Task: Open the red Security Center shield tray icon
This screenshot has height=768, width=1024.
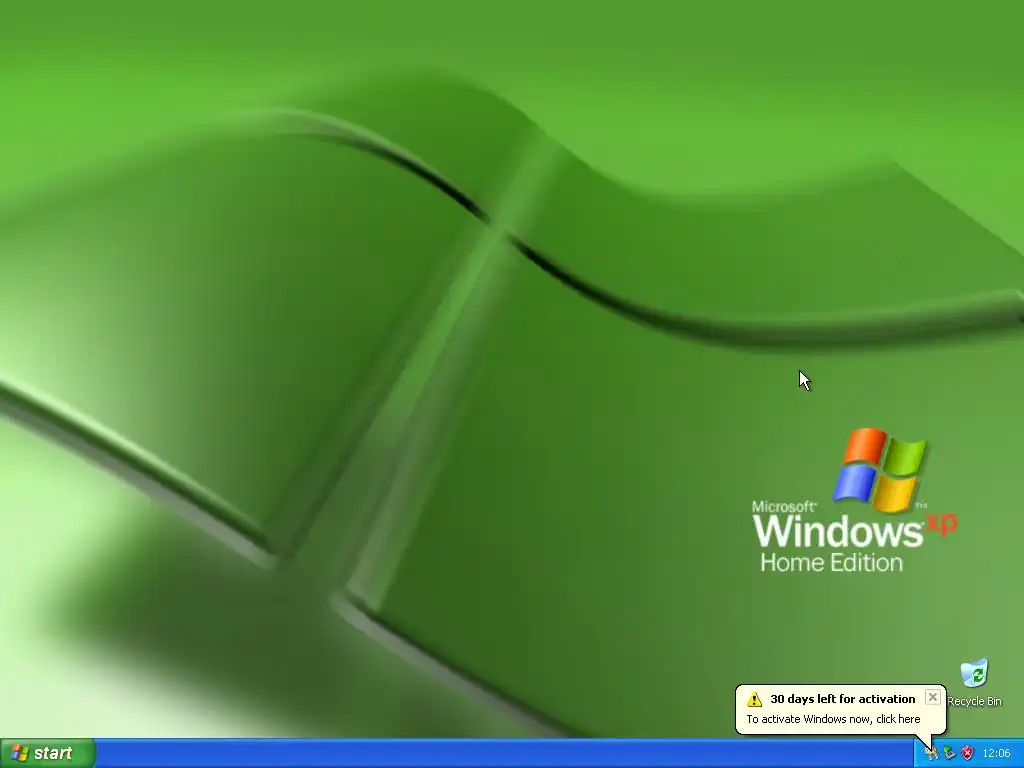Action: [967, 753]
